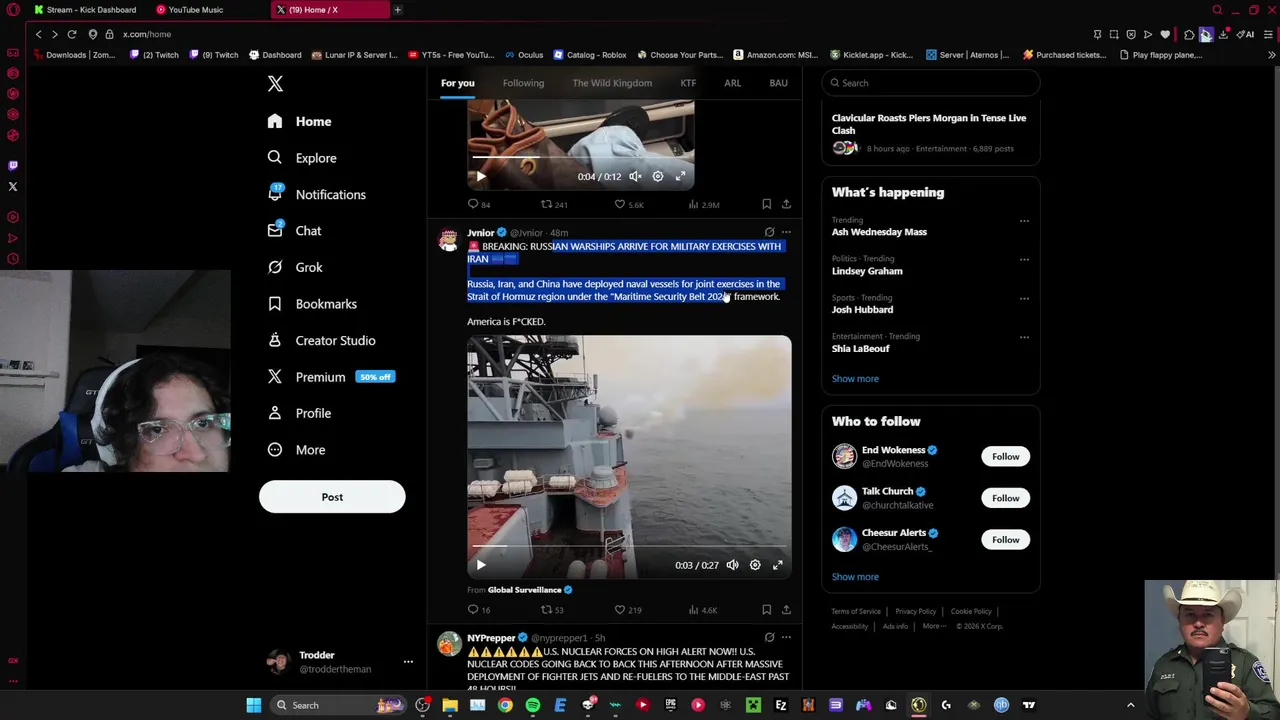Open Bookmarks in the sidebar
The image size is (1280, 720).
(311, 304)
